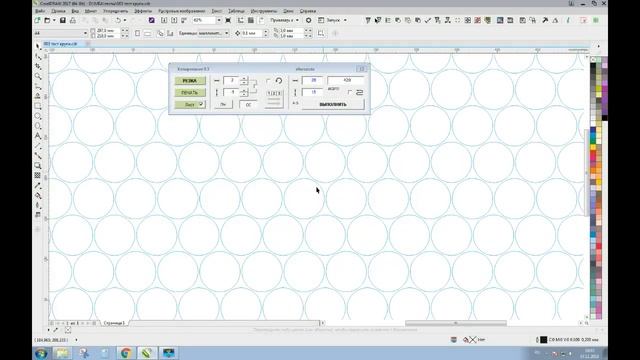This screenshot has width=640, height=360.
Task: Tick the checkbox beside the serpentine icon
Action: click(x=350, y=93)
